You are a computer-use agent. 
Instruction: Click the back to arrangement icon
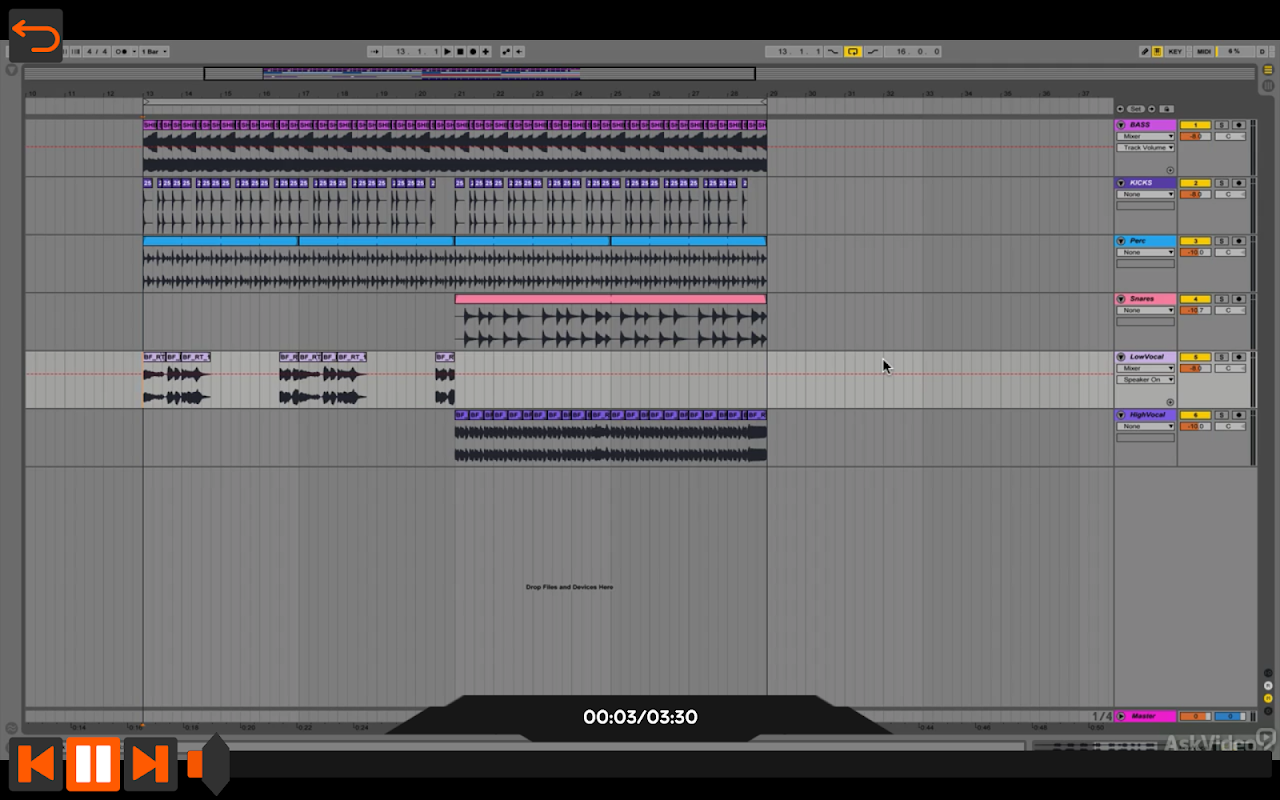point(519,51)
